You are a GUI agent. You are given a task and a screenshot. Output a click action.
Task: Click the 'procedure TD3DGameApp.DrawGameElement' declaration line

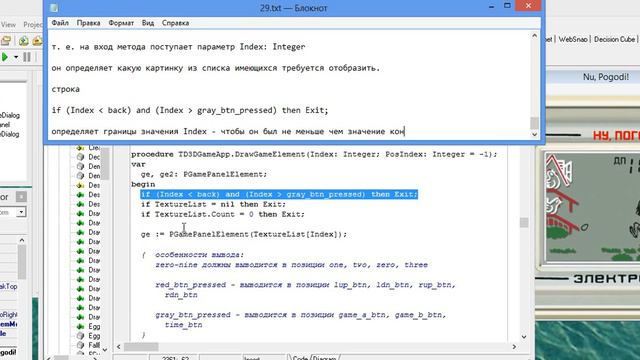tap(314, 154)
